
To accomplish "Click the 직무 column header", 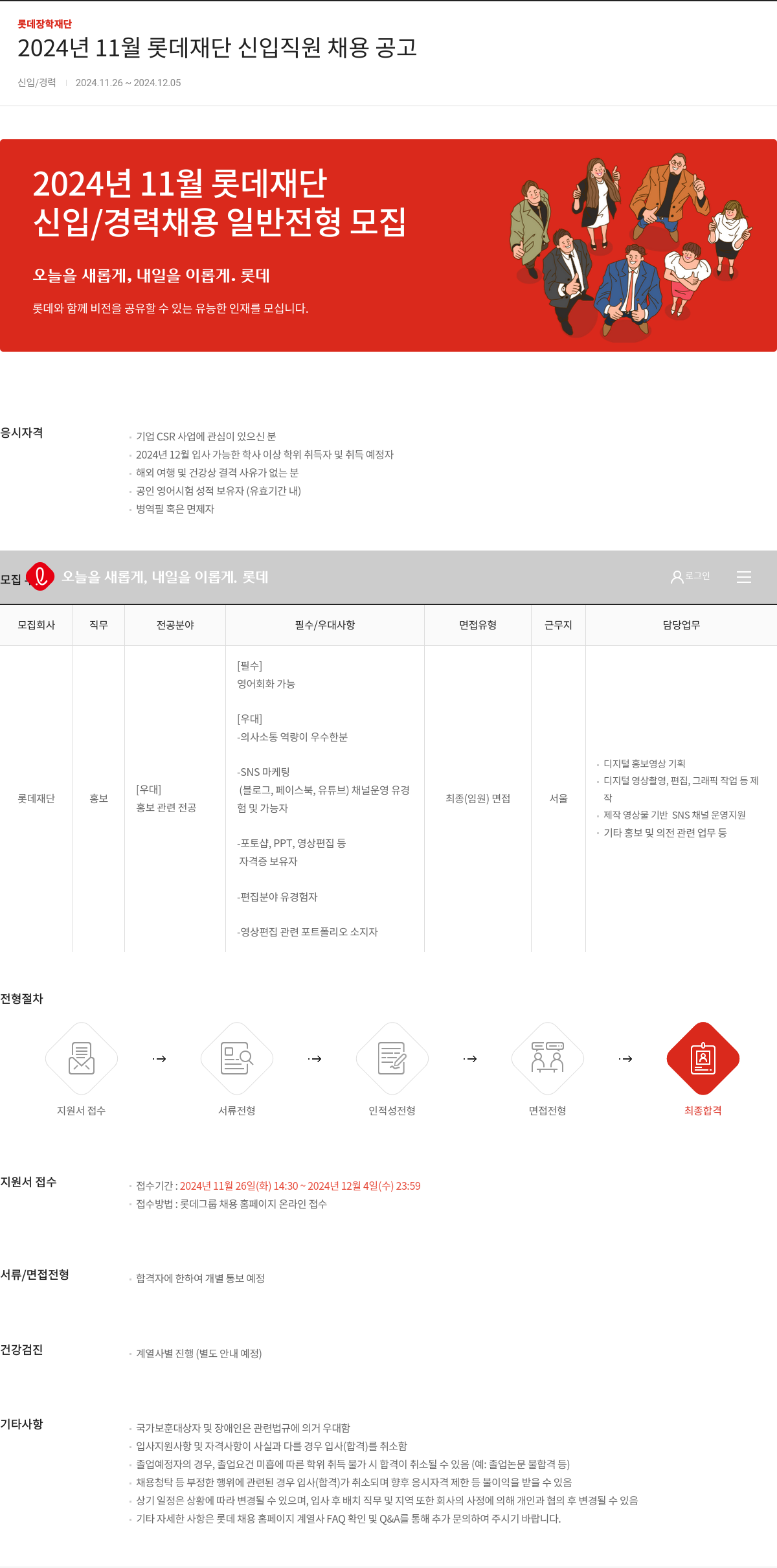I will (x=98, y=625).
